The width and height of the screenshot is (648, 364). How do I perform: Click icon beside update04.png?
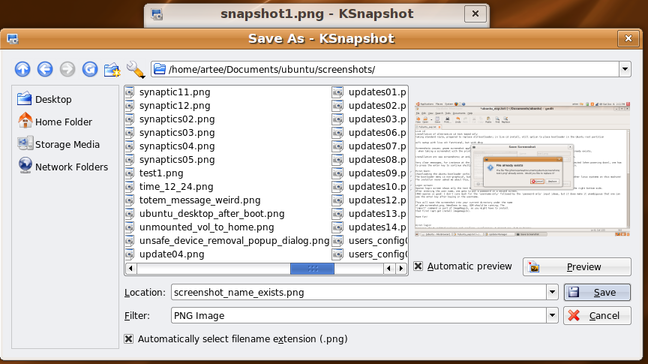click(130, 254)
